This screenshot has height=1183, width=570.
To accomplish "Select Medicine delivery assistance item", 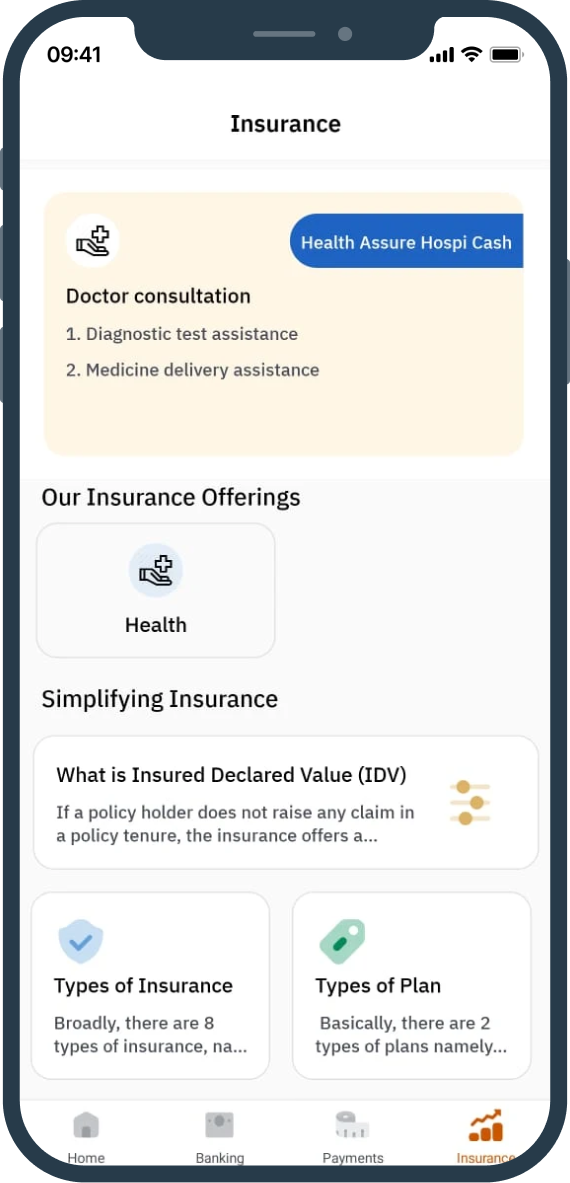I will point(192,370).
